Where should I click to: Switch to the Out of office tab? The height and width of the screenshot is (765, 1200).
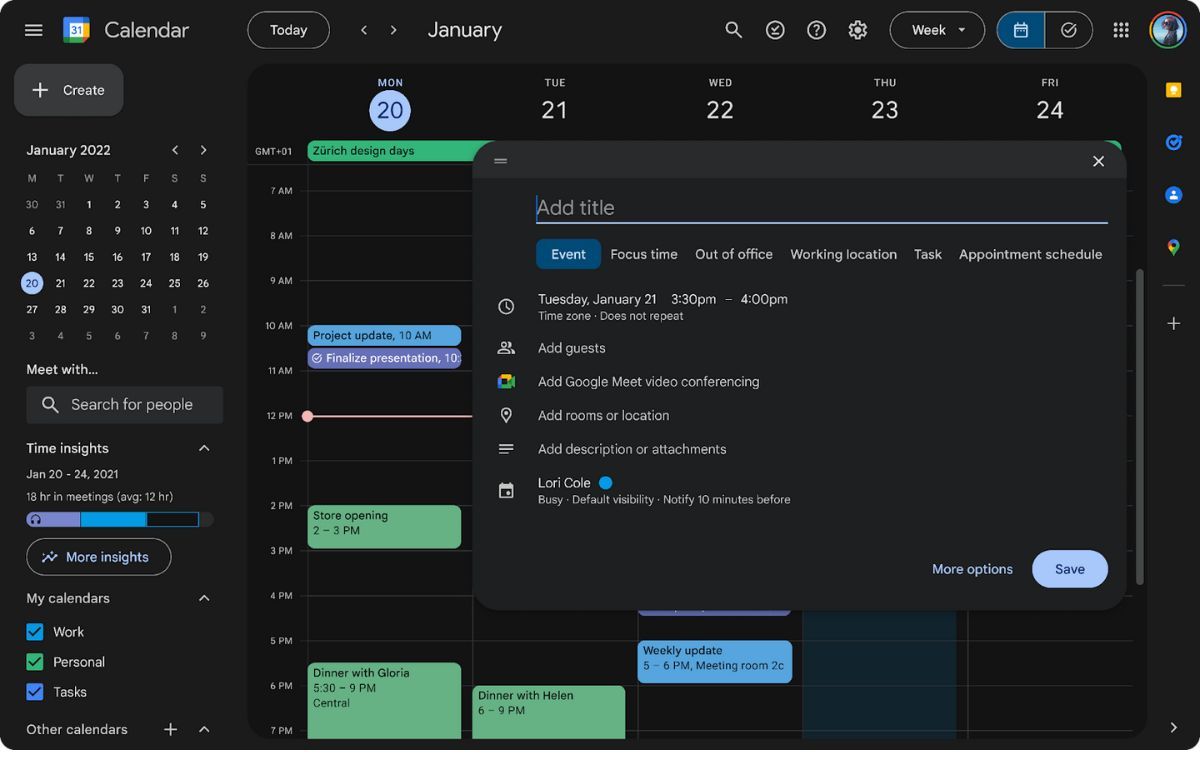coord(733,254)
